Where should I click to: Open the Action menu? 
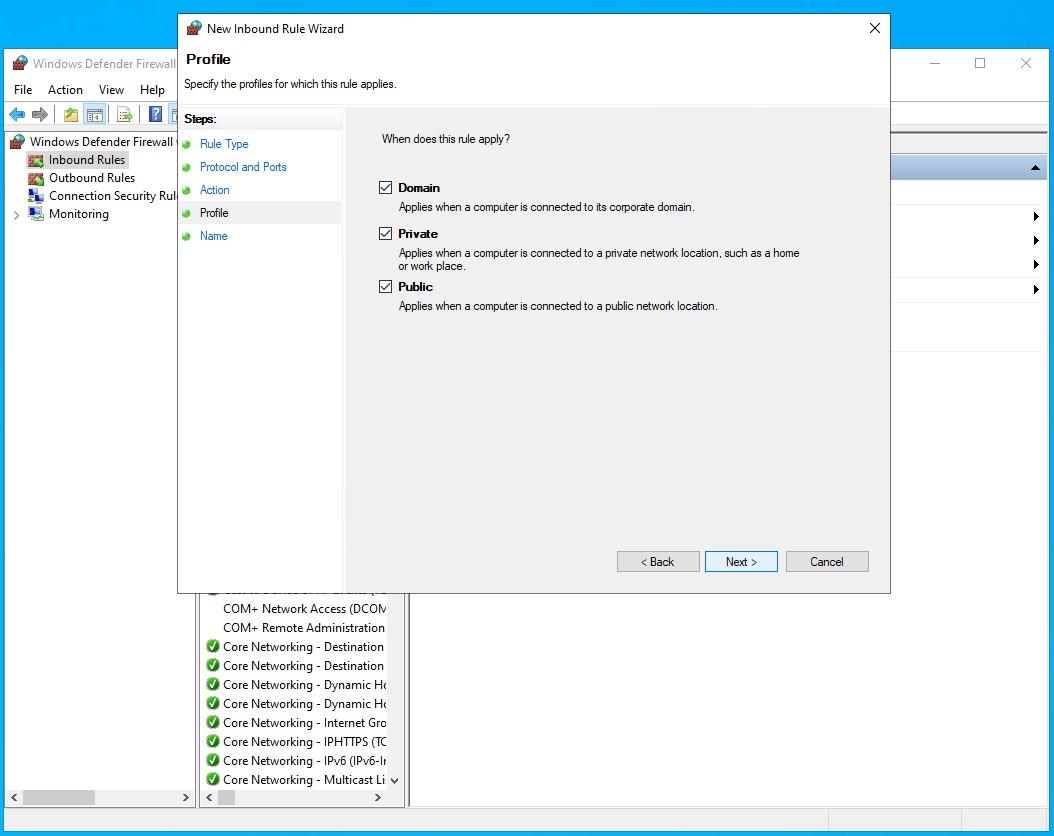click(x=65, y=90)
